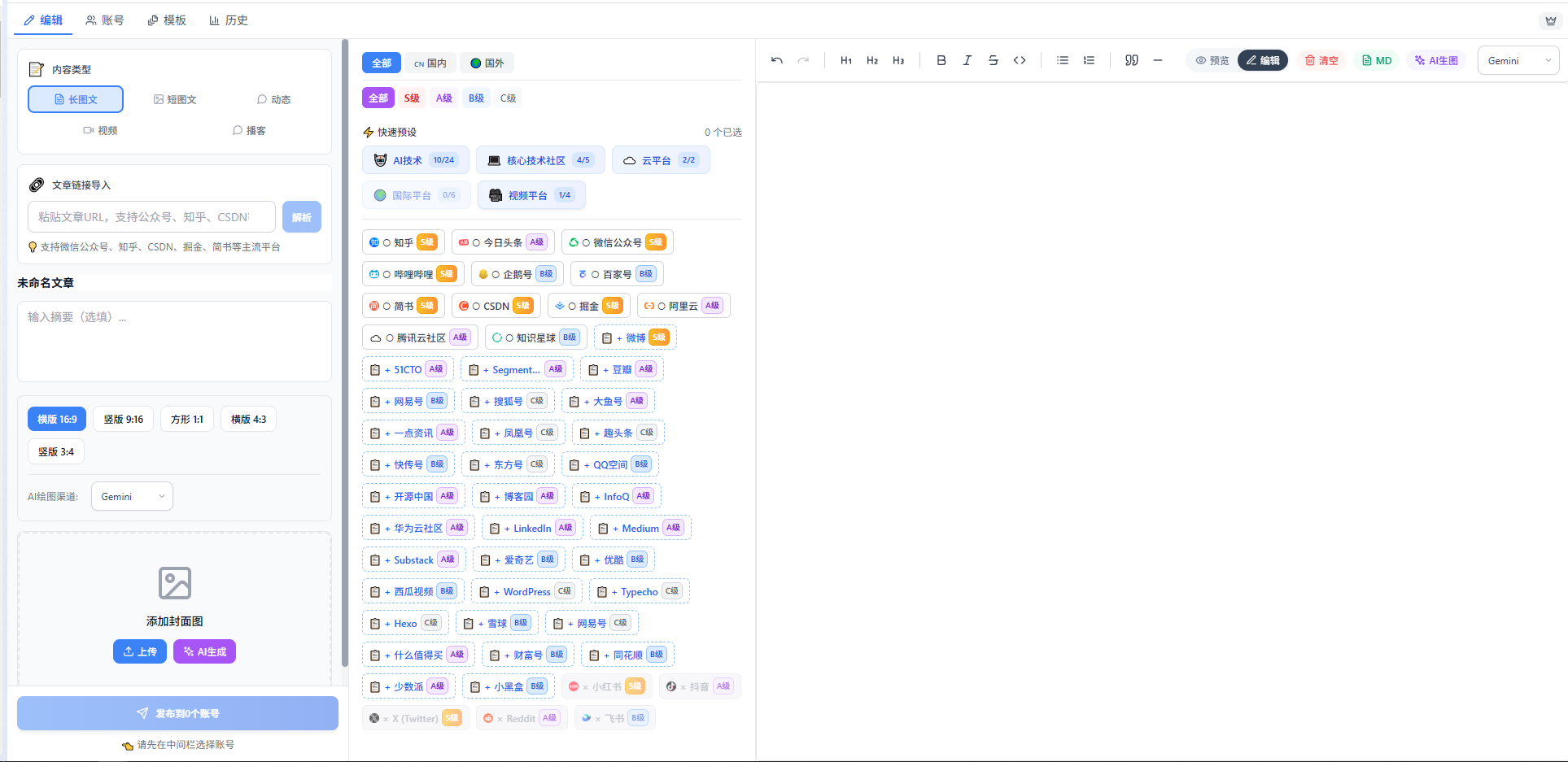Viewport: 1568px width, 762px height.
Task: Insert a horizontal divider line
Action: (x=1158, y=60)
